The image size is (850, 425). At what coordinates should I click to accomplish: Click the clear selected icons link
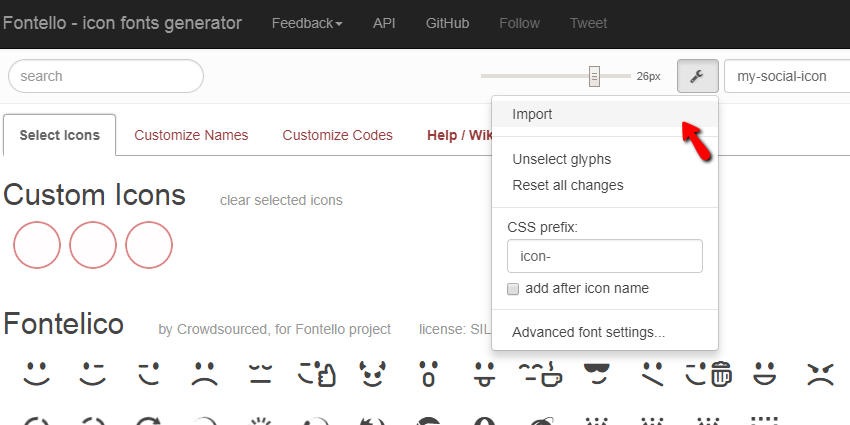281,200
